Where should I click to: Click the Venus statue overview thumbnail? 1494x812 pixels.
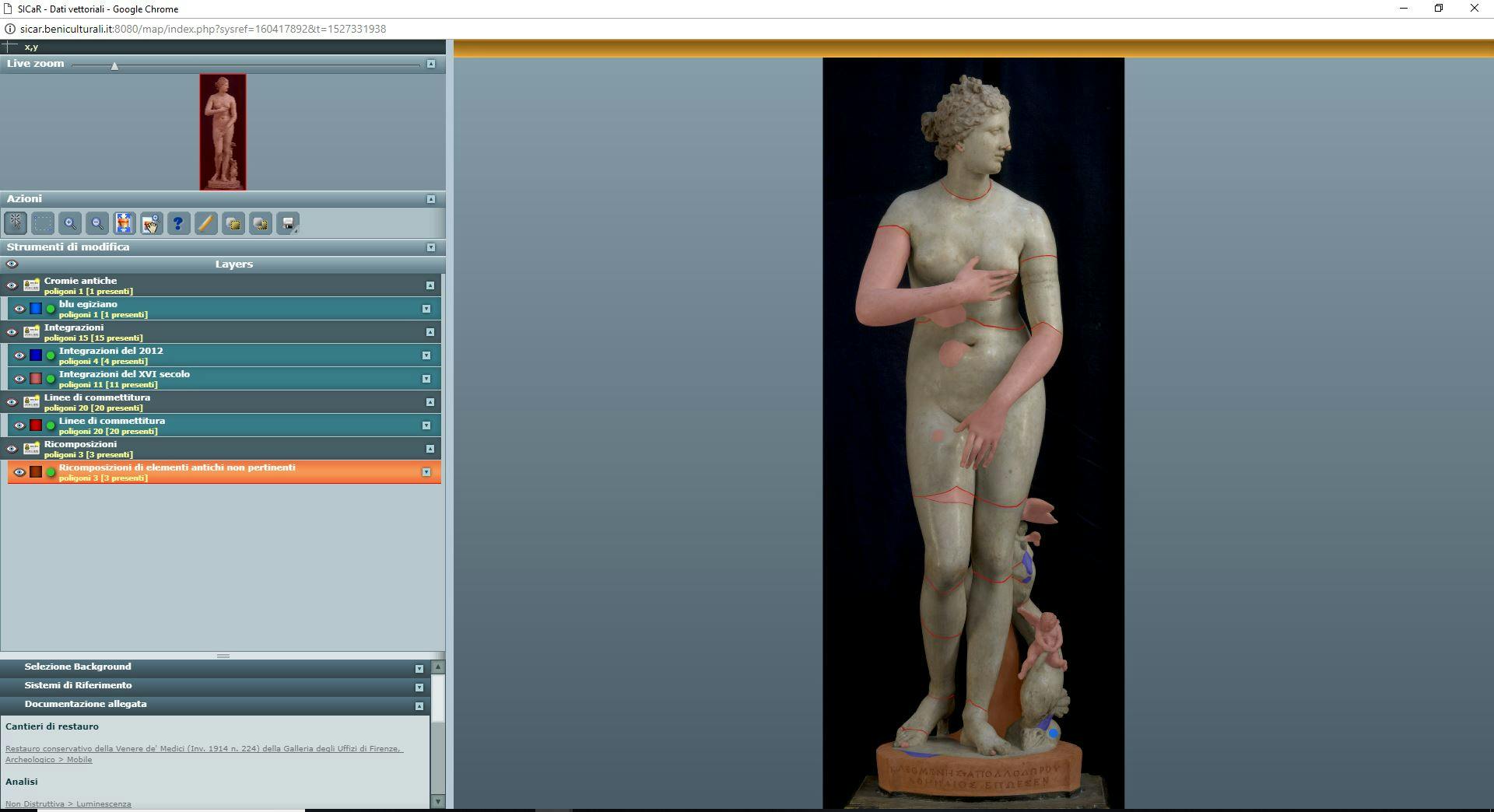click(x=223, y=132)
